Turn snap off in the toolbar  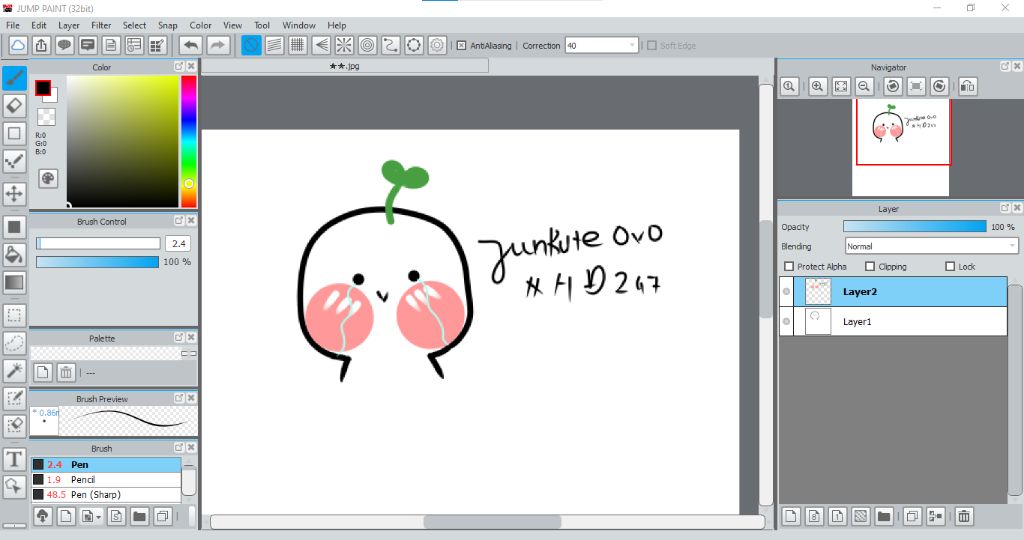pyautogui.click(x=251, y=45)
